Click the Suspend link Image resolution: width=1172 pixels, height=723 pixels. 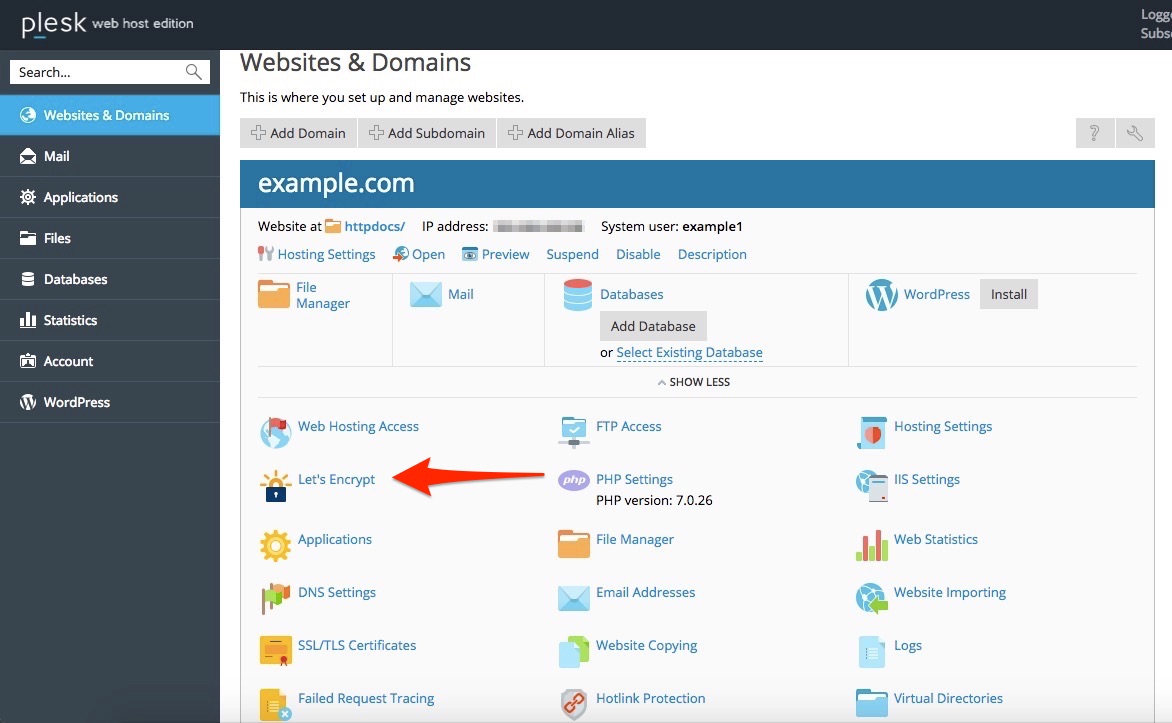click(x=573, y=254)
